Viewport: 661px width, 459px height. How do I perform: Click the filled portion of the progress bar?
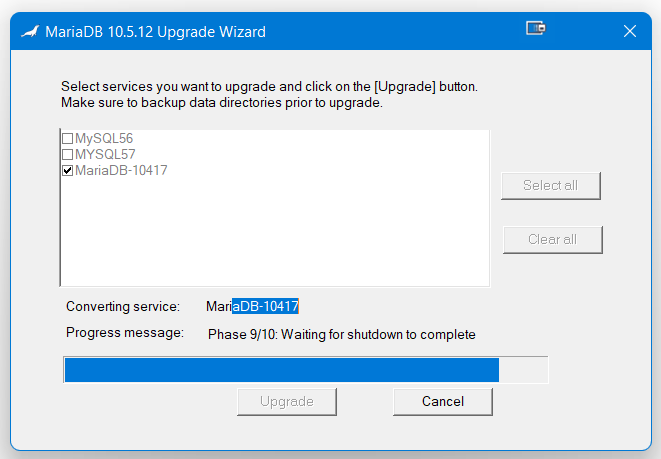280,370
